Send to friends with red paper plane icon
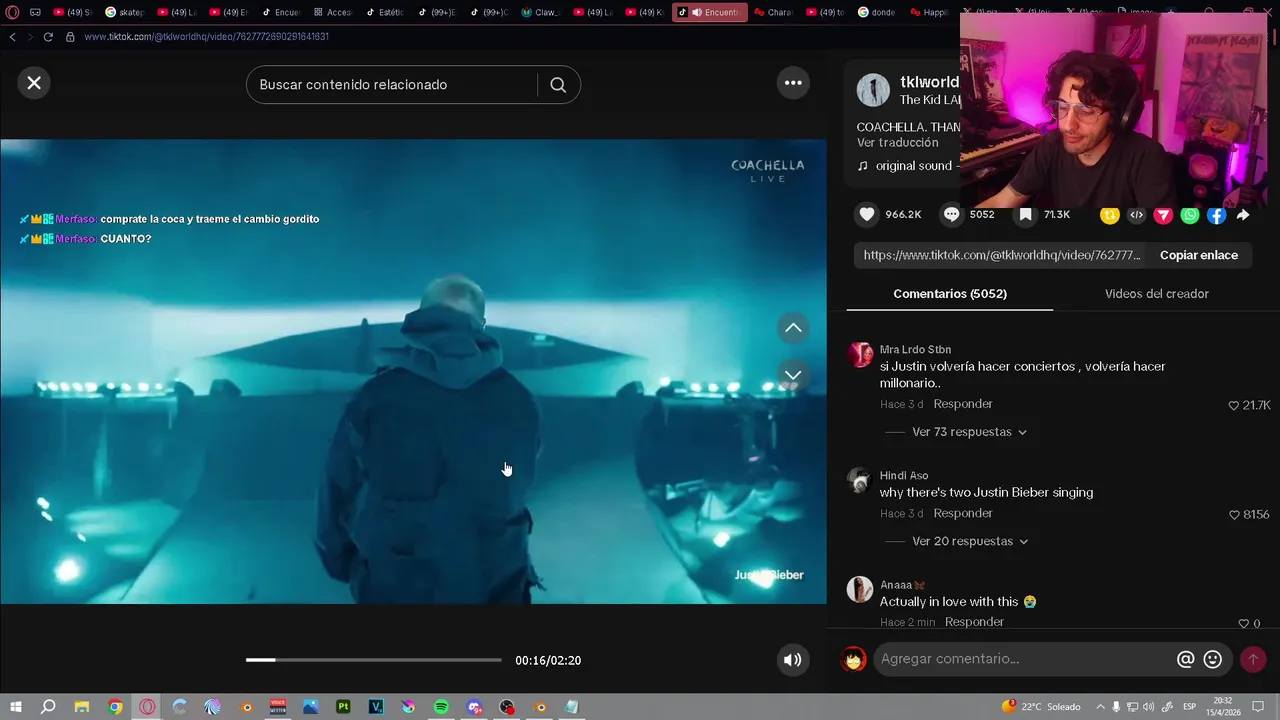The width and height of the screenshot is (1280, 720). click(1163, 215)
